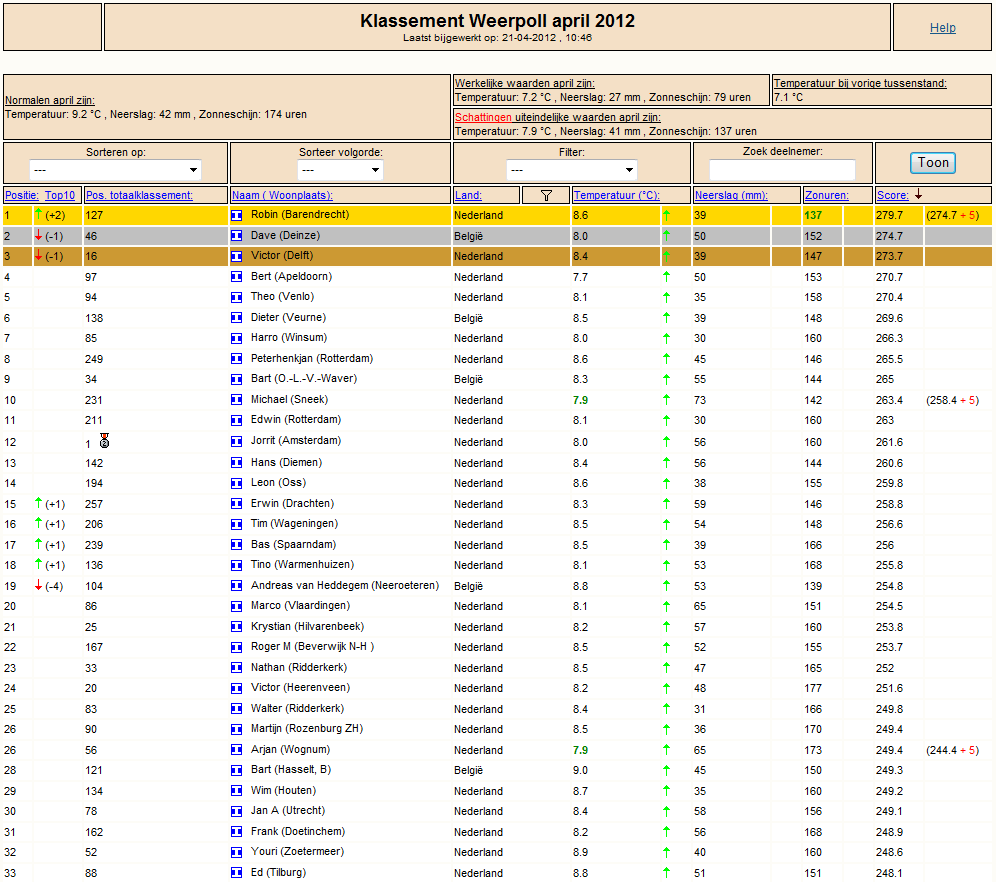Image resolution: width=996 pixels, height=882 pixels.
Task: Open detail icon beside Nathan (Ridderkerk)
Action: (x=236, y=668)
